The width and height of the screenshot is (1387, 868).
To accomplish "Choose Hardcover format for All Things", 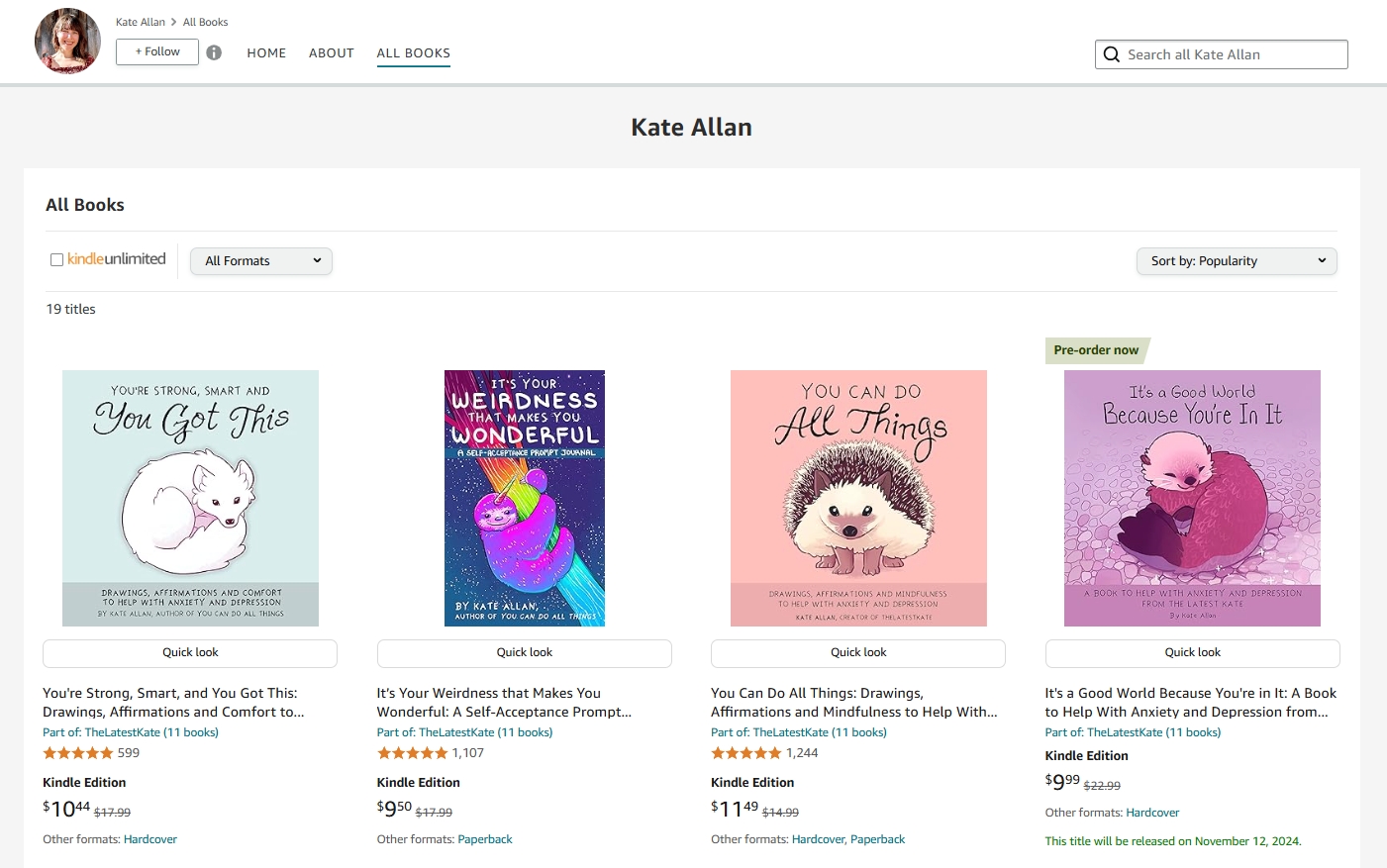I will pos(818,839).
